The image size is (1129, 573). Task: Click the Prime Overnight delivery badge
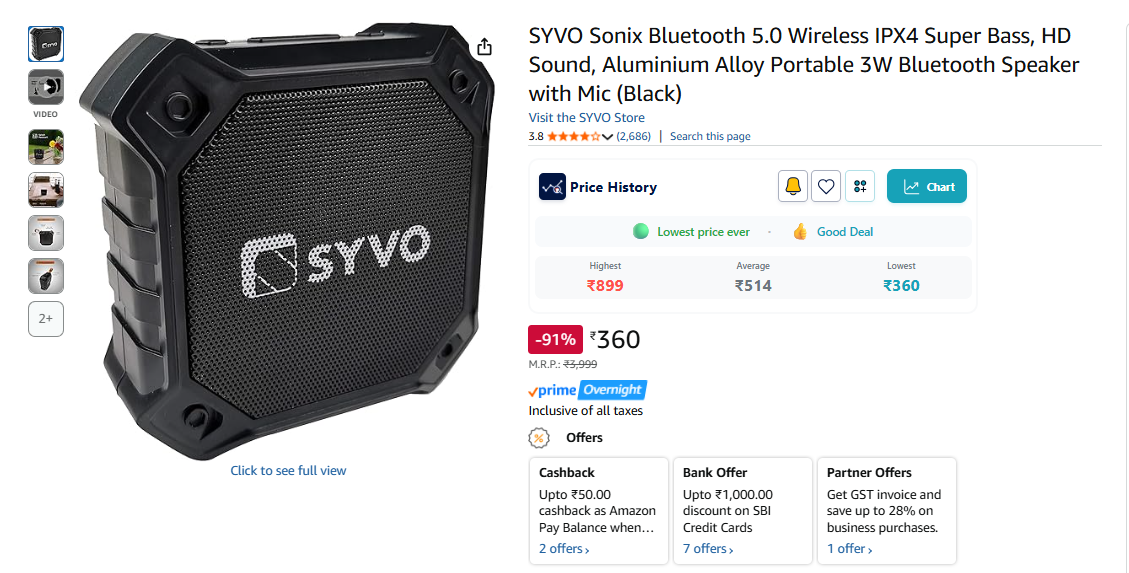coord(588,390)
